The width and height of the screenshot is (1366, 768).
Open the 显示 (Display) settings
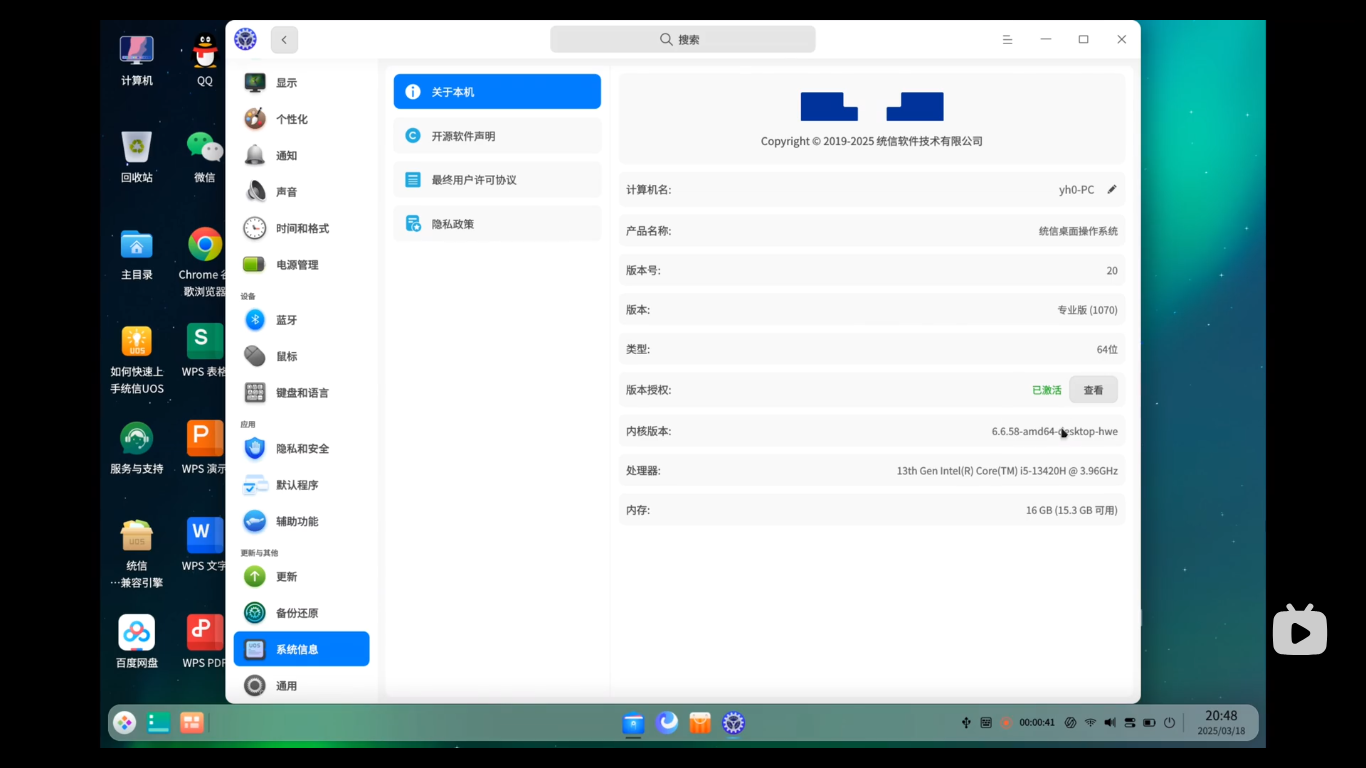[x=301, y=83]
